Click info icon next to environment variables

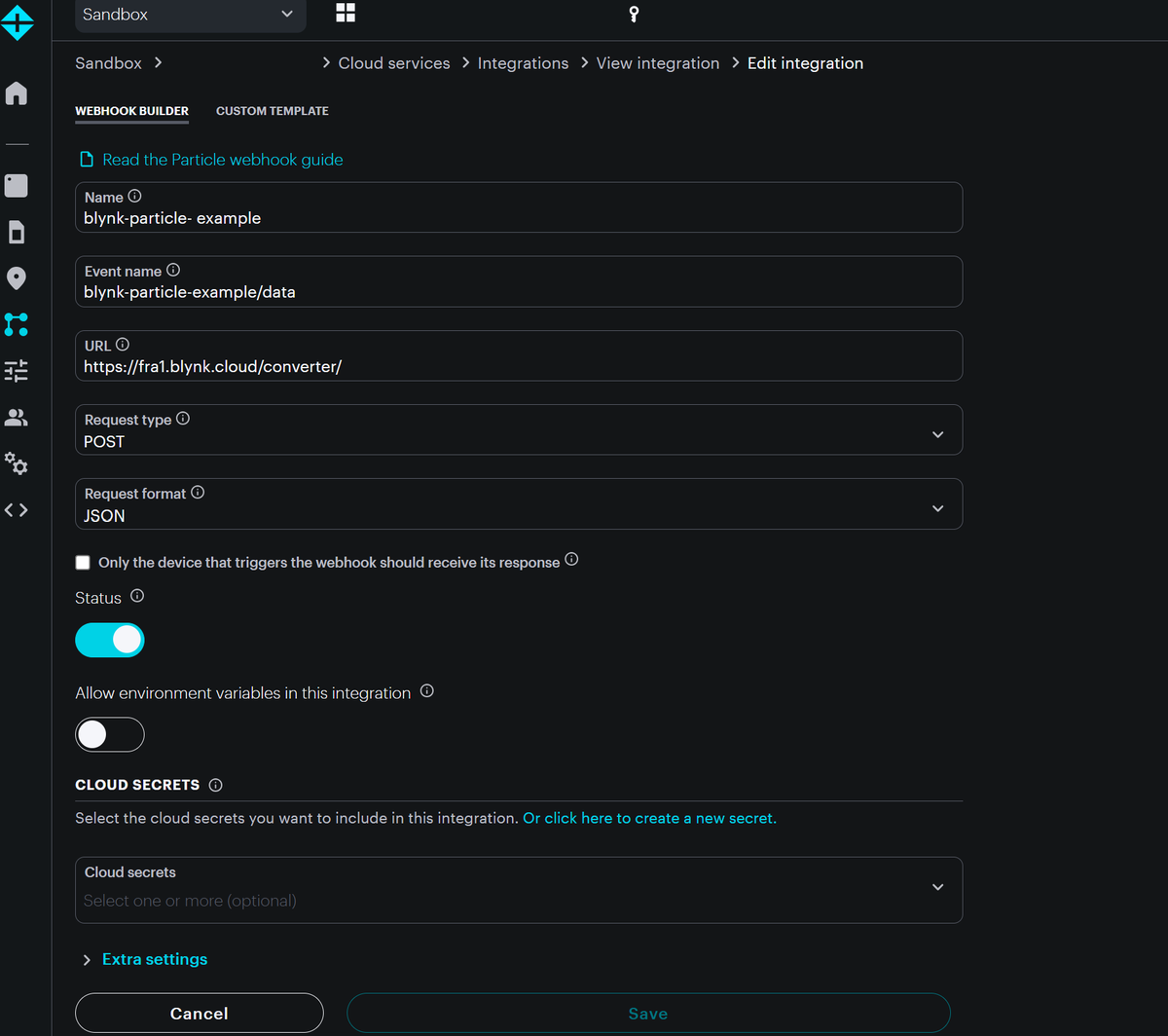(426, 691)
